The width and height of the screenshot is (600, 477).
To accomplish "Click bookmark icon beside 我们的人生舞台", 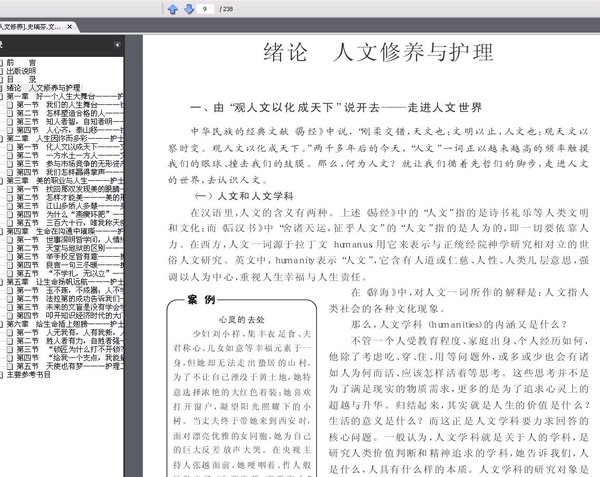I will coord(10,105).
